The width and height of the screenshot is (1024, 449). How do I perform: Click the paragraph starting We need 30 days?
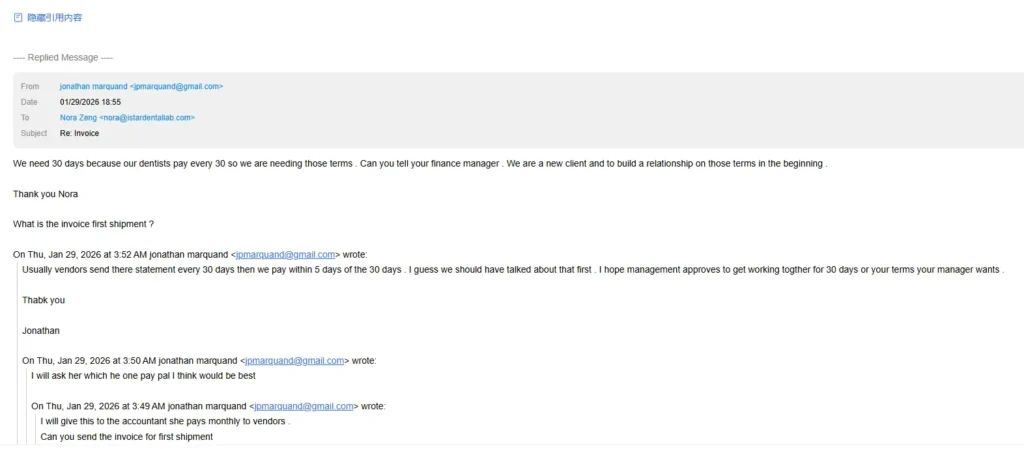pyautogui.click(x=420, y=164)
